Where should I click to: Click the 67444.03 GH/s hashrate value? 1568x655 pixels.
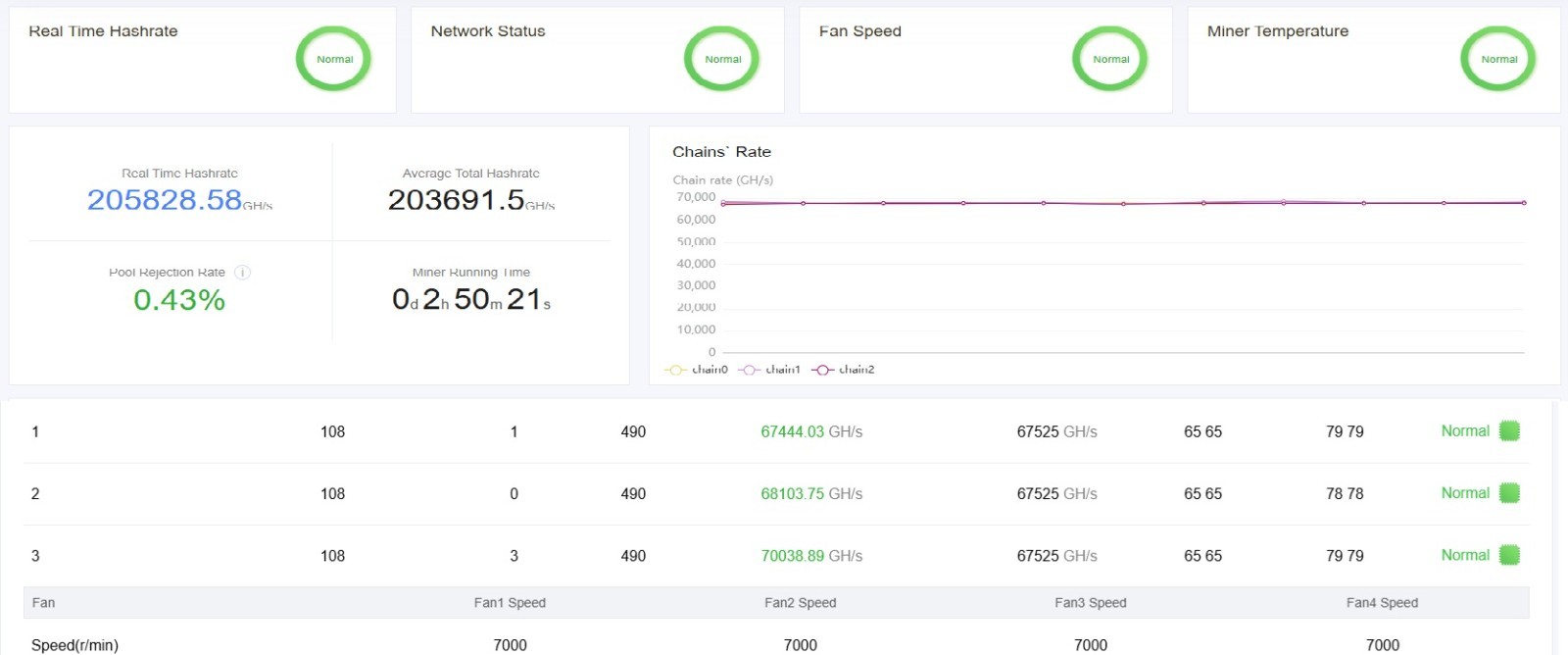click(810, 431)
